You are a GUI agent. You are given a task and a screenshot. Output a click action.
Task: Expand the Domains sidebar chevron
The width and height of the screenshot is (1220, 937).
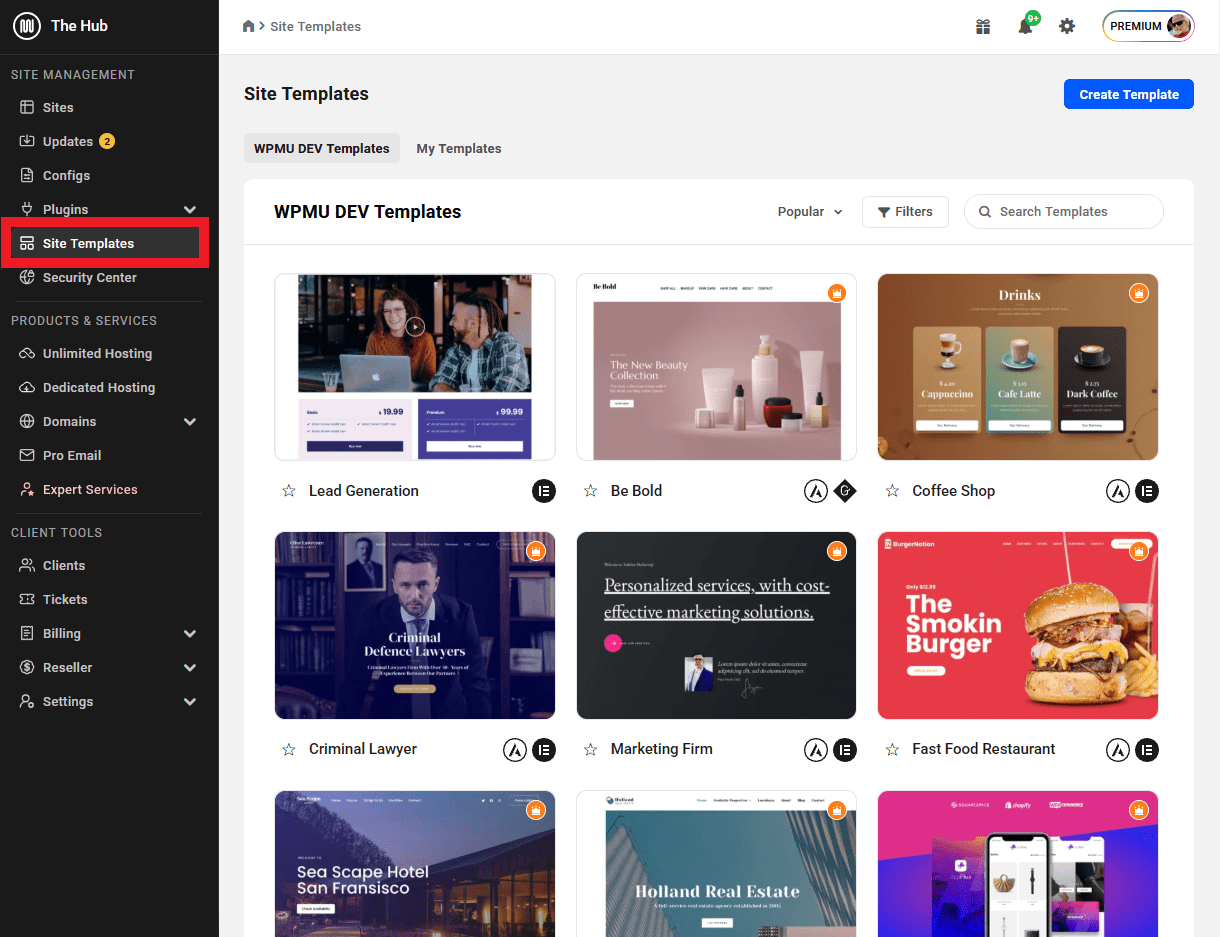click(x=190, y=422)
